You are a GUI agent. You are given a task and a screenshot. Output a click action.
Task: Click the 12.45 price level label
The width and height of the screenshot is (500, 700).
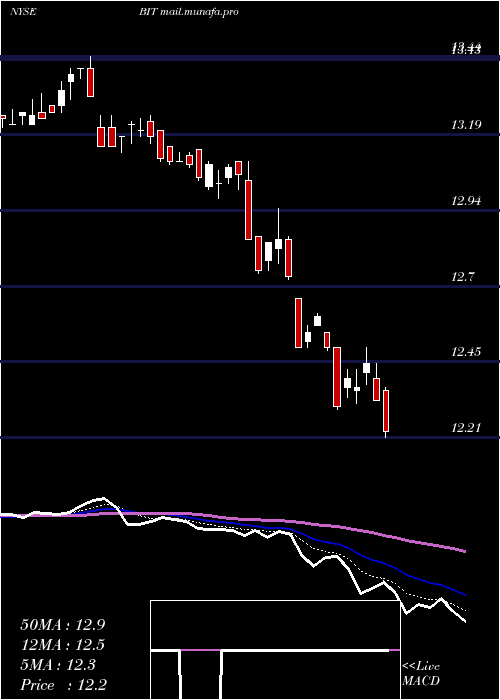[x=466, y=352]
